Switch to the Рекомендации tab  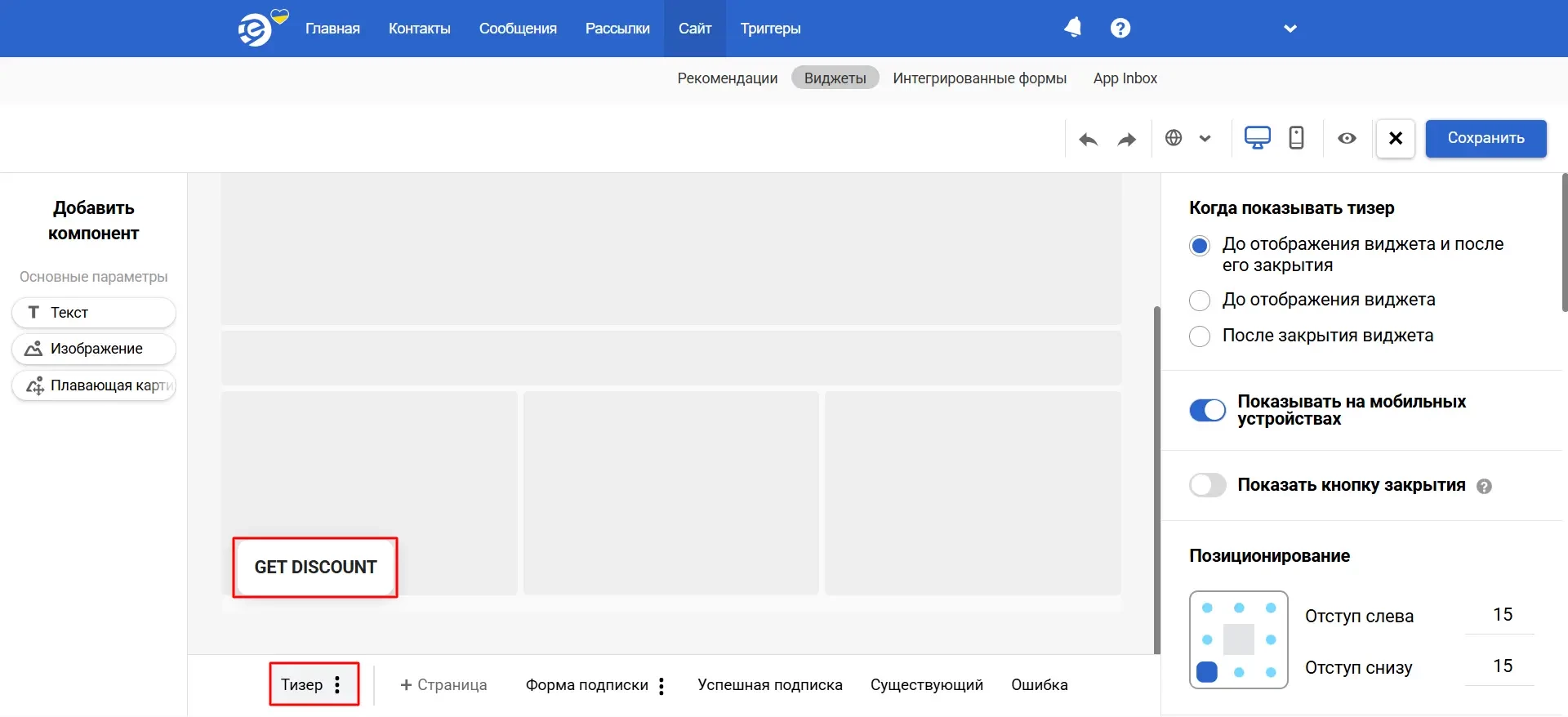click(727, 78)
